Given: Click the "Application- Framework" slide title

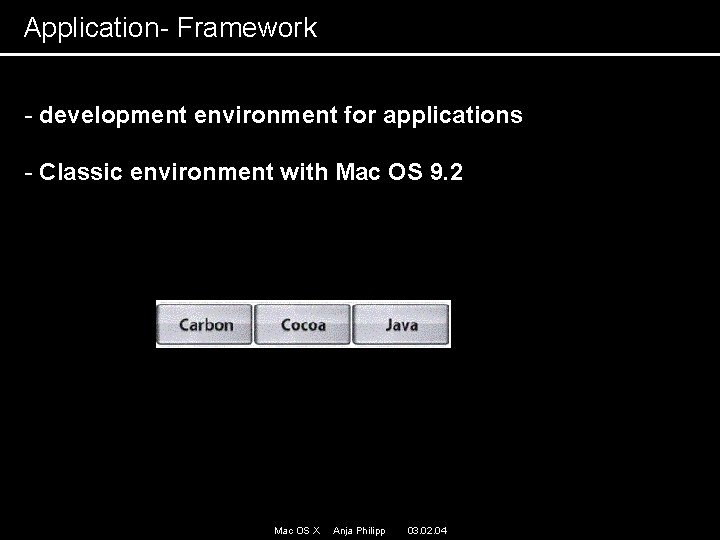Looking at the screenshot, I should pyautogui.click(x=170, y=28).
